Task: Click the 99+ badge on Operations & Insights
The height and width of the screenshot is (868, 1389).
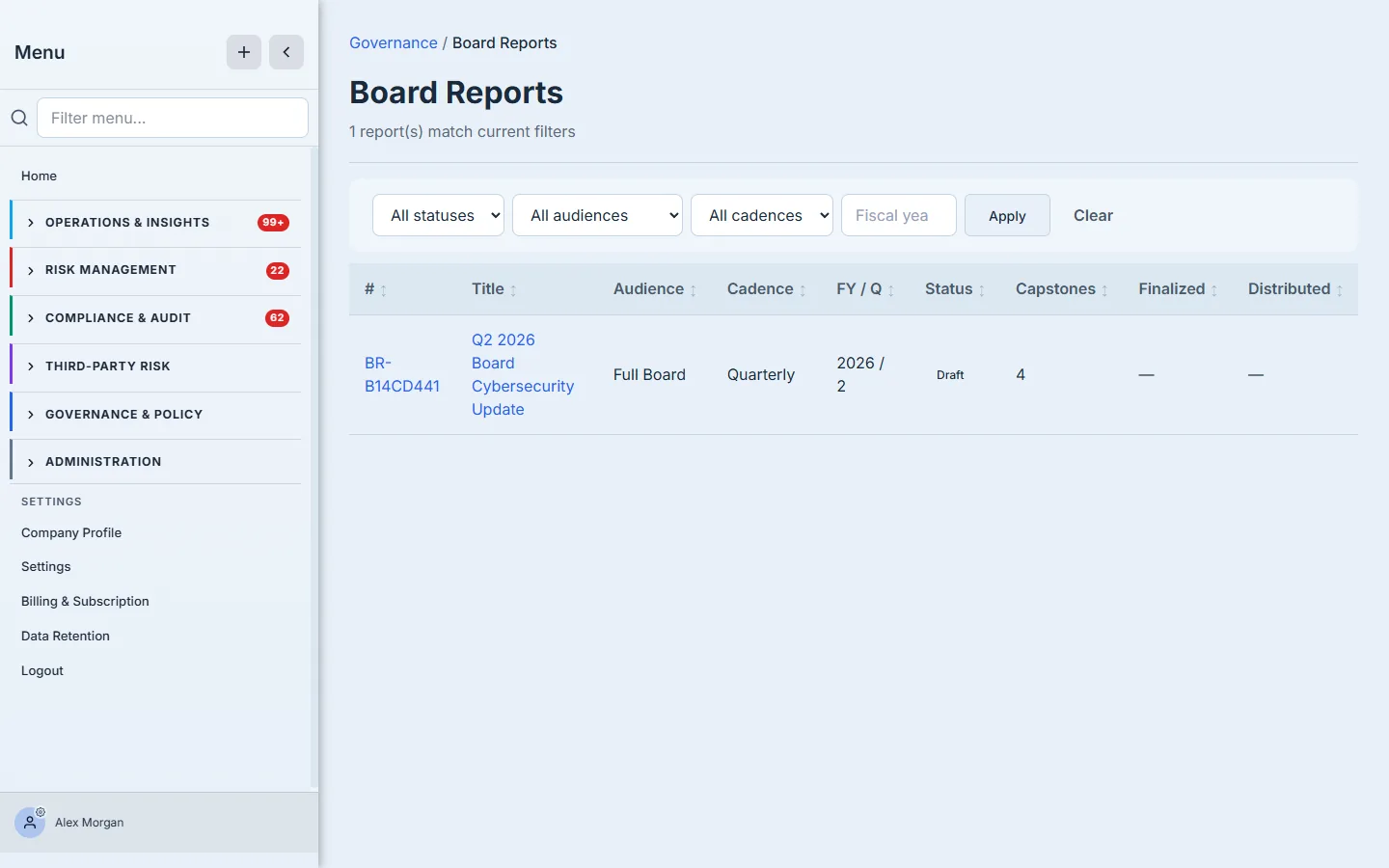Action: pos(274,223)
